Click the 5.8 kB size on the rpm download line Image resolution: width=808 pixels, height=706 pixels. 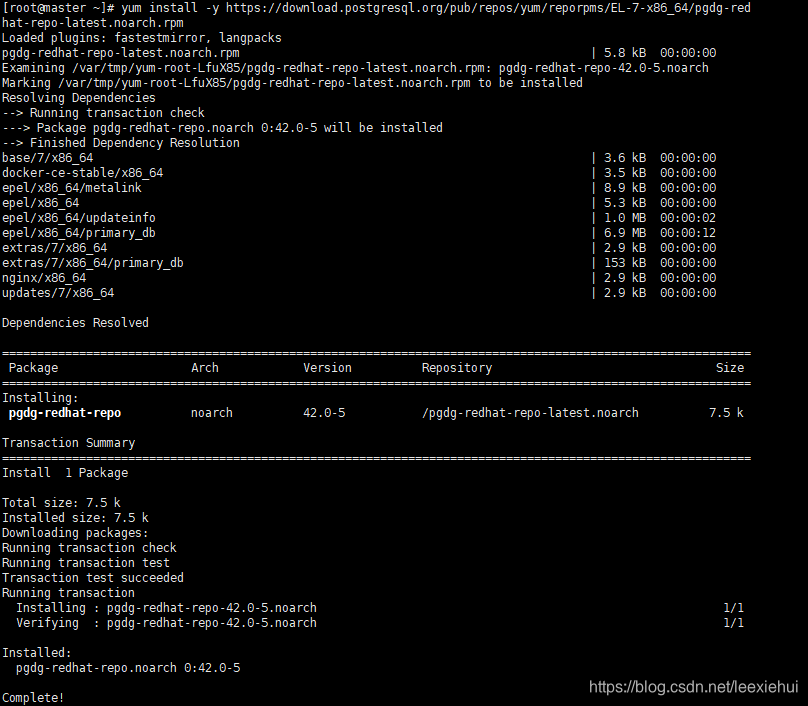click(x=625, y=53)
